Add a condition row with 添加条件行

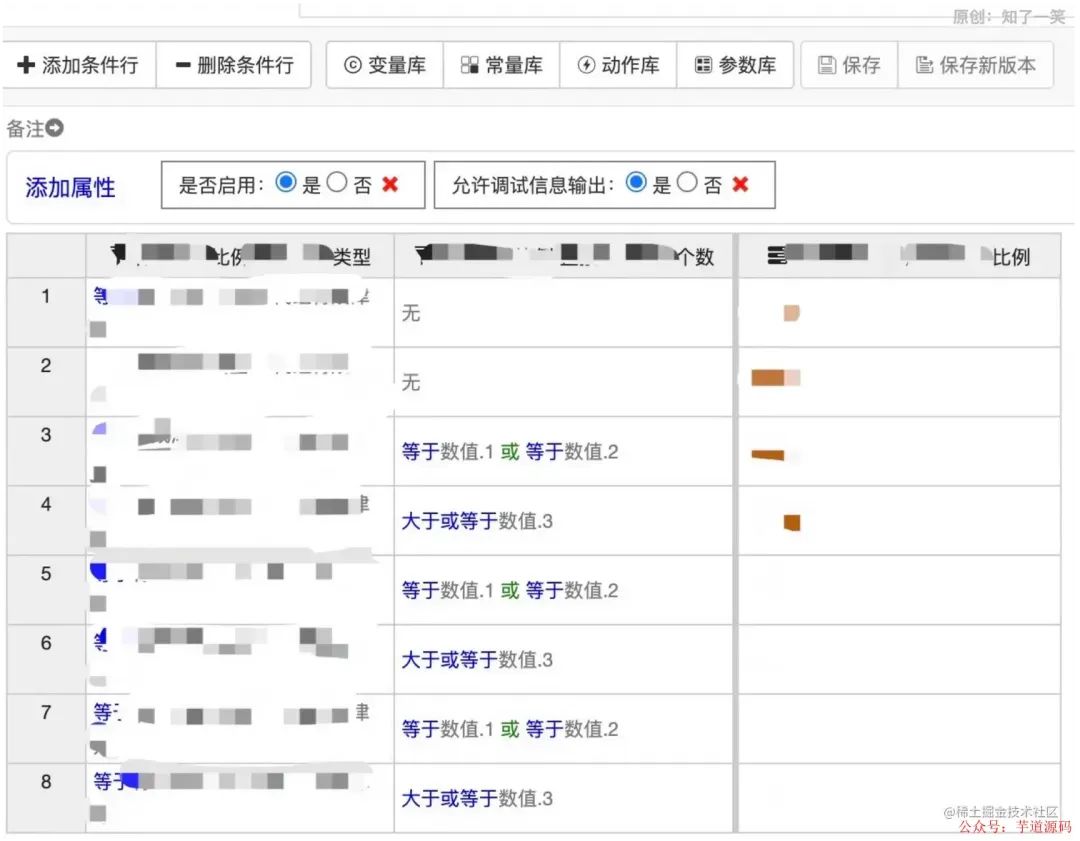(x=78, y=64)
